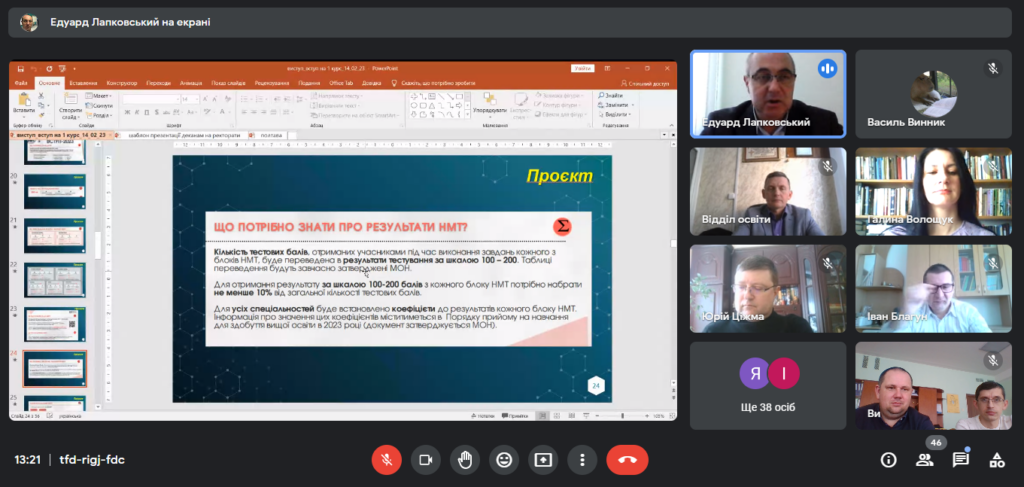Leave the call with the red hang-up button
Viewport: 1024px width, 487px height.
point(627,459)
